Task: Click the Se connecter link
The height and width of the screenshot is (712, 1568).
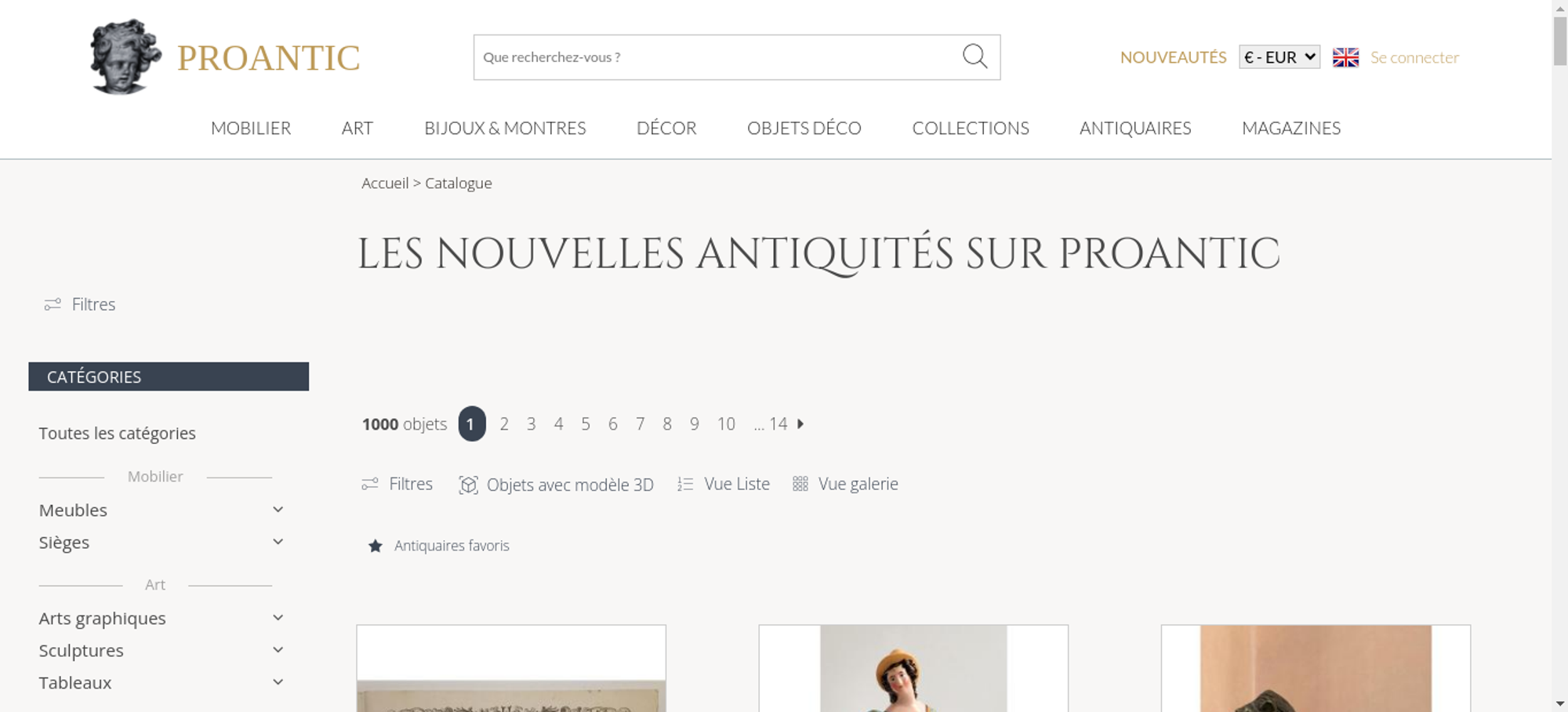Action: coord(1414,57)
